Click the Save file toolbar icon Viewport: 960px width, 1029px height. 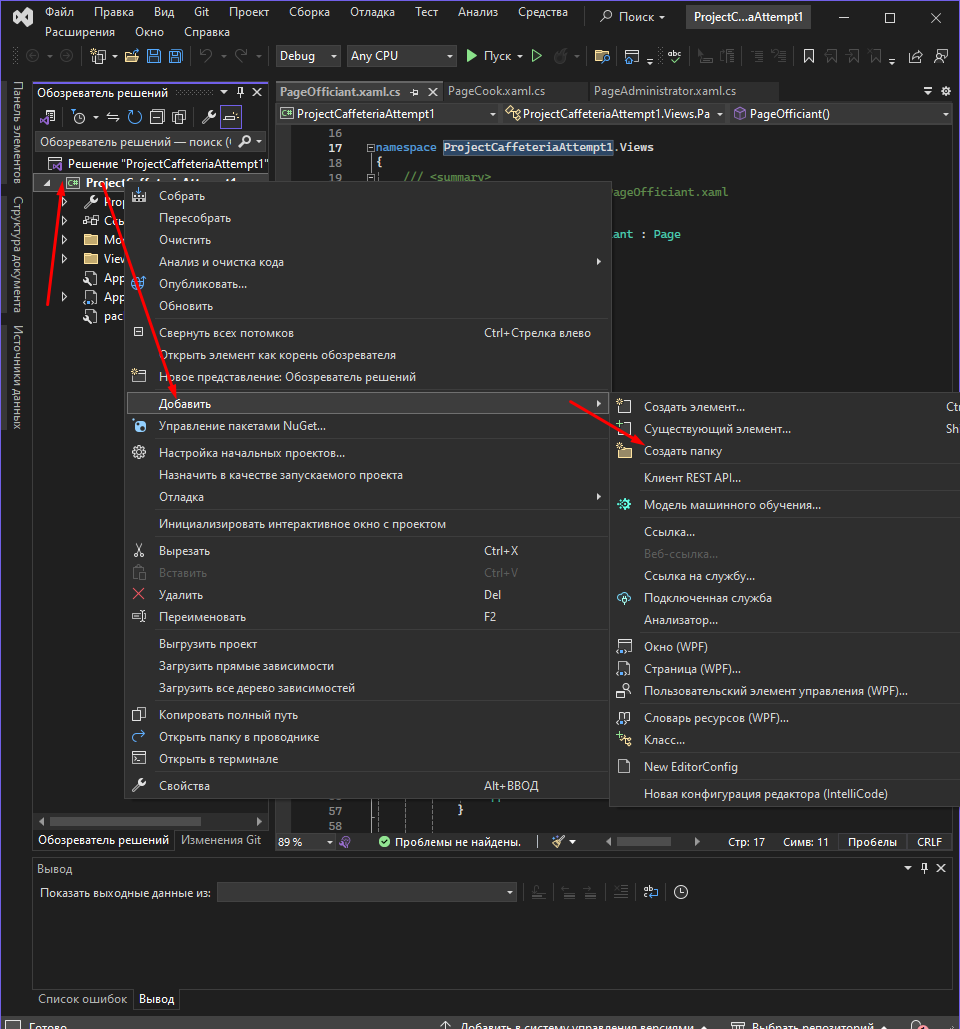154,56
